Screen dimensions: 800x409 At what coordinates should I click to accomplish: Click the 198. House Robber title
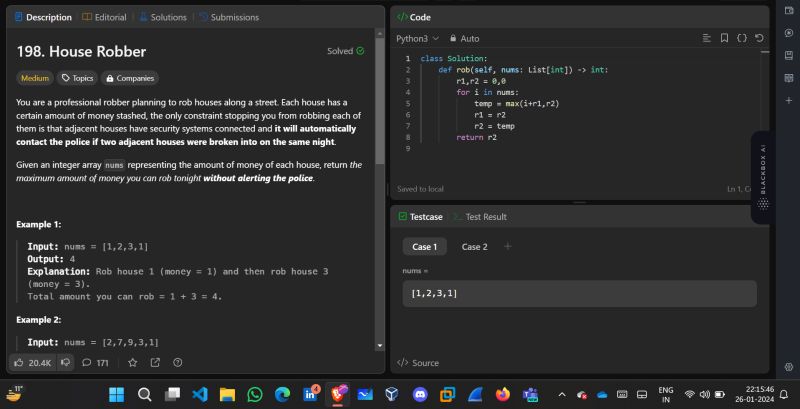81,52
